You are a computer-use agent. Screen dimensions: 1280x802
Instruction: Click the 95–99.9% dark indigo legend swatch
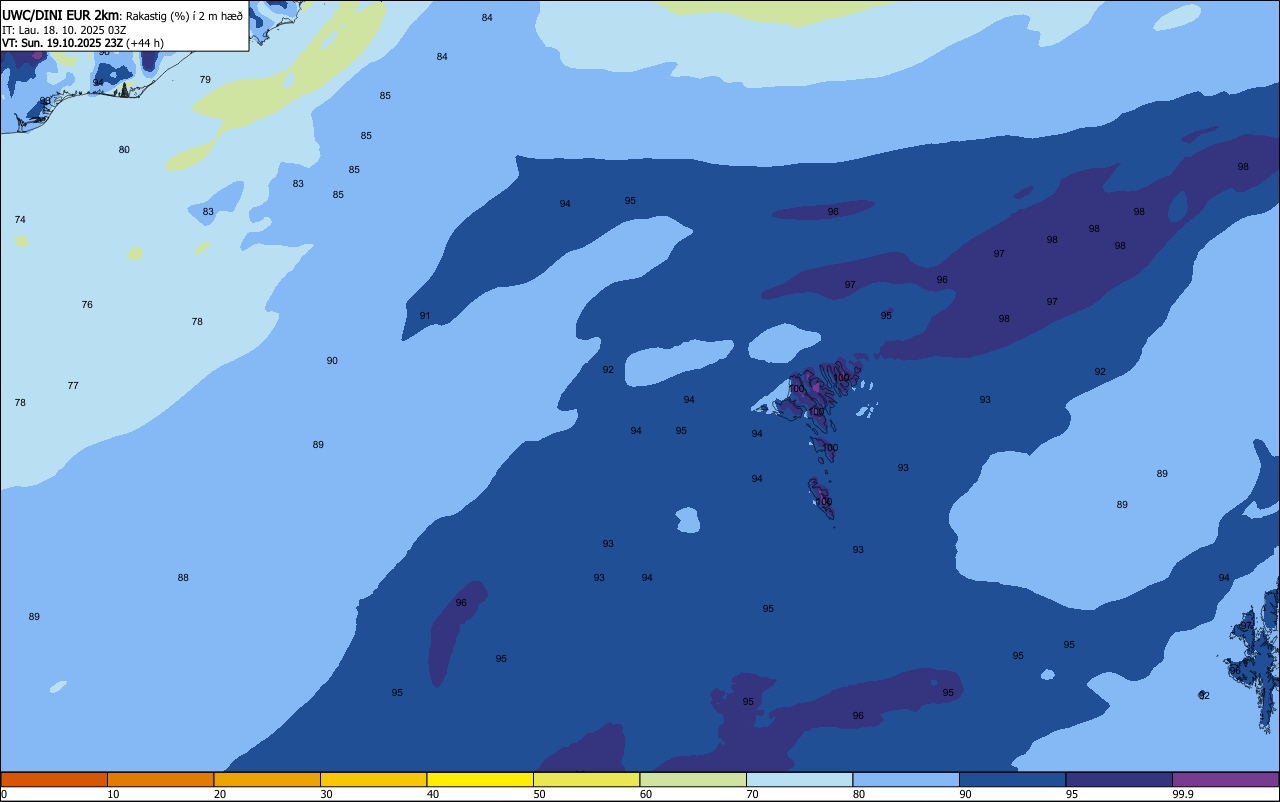1119,779
